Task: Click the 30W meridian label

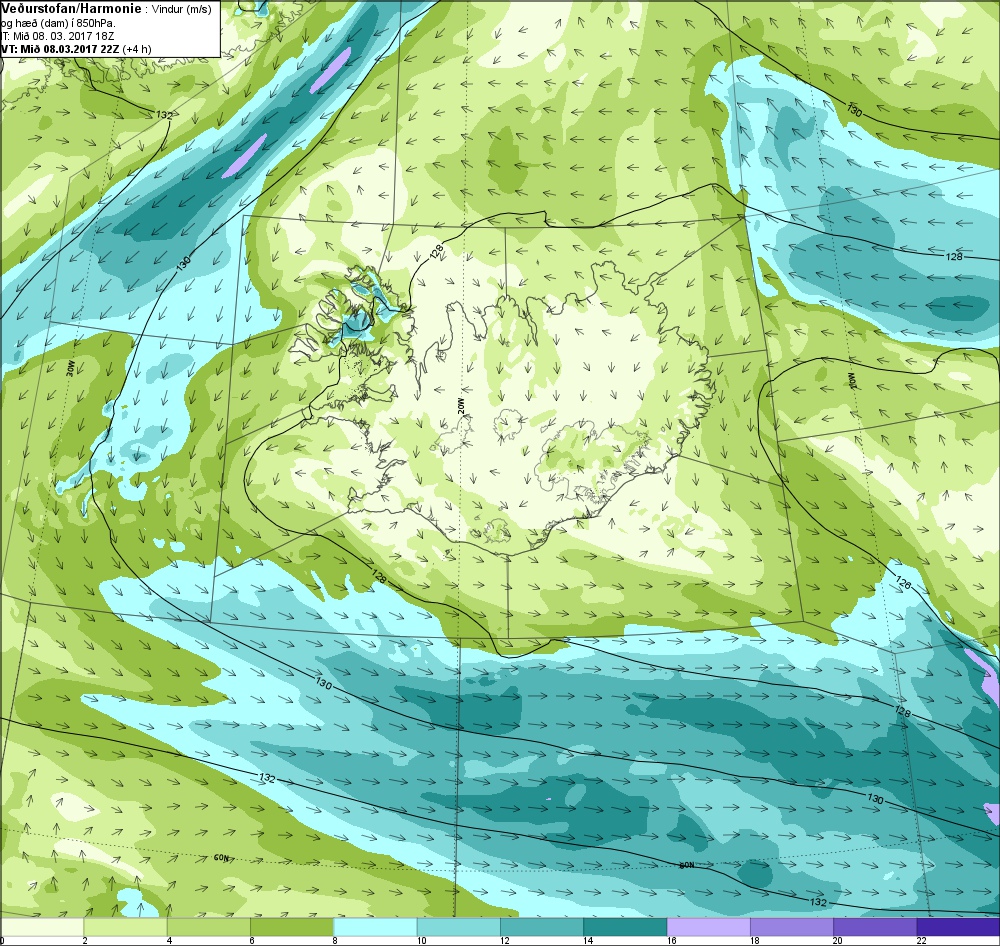Action: [71, 368]
